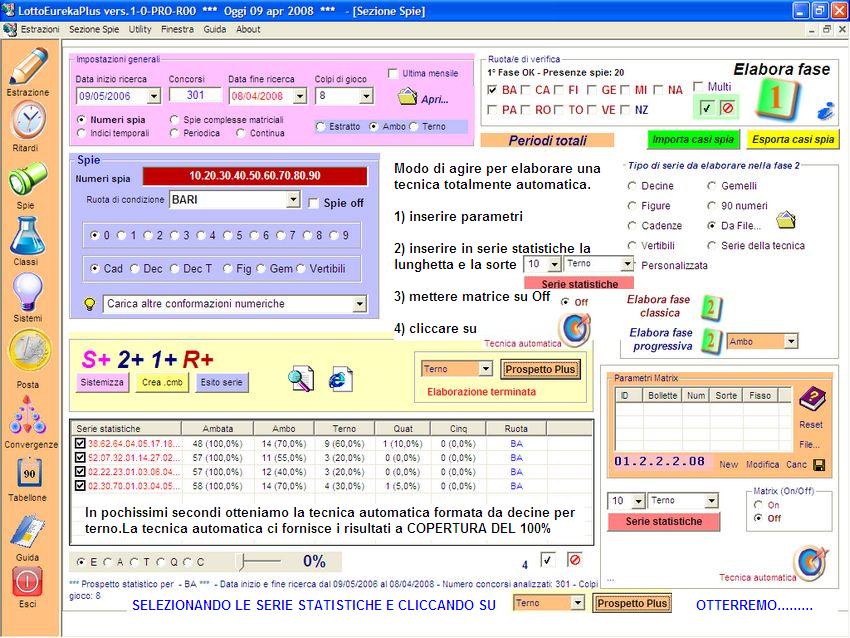Image resolution: width=850 pixels, height=638 pixels.
Task: Open the Classi flask icon
Action: tap(27, 236)
